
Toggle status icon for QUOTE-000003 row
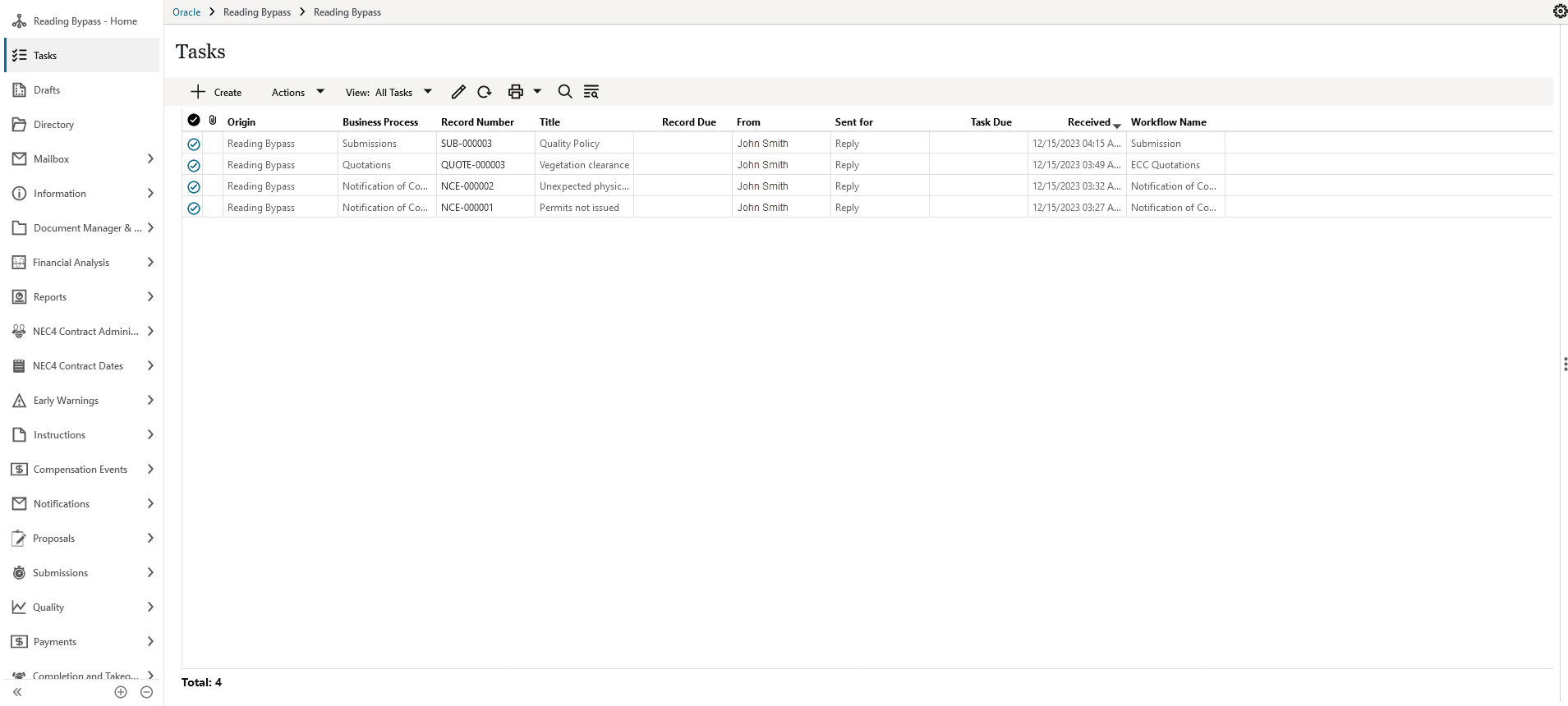[194, 165]
